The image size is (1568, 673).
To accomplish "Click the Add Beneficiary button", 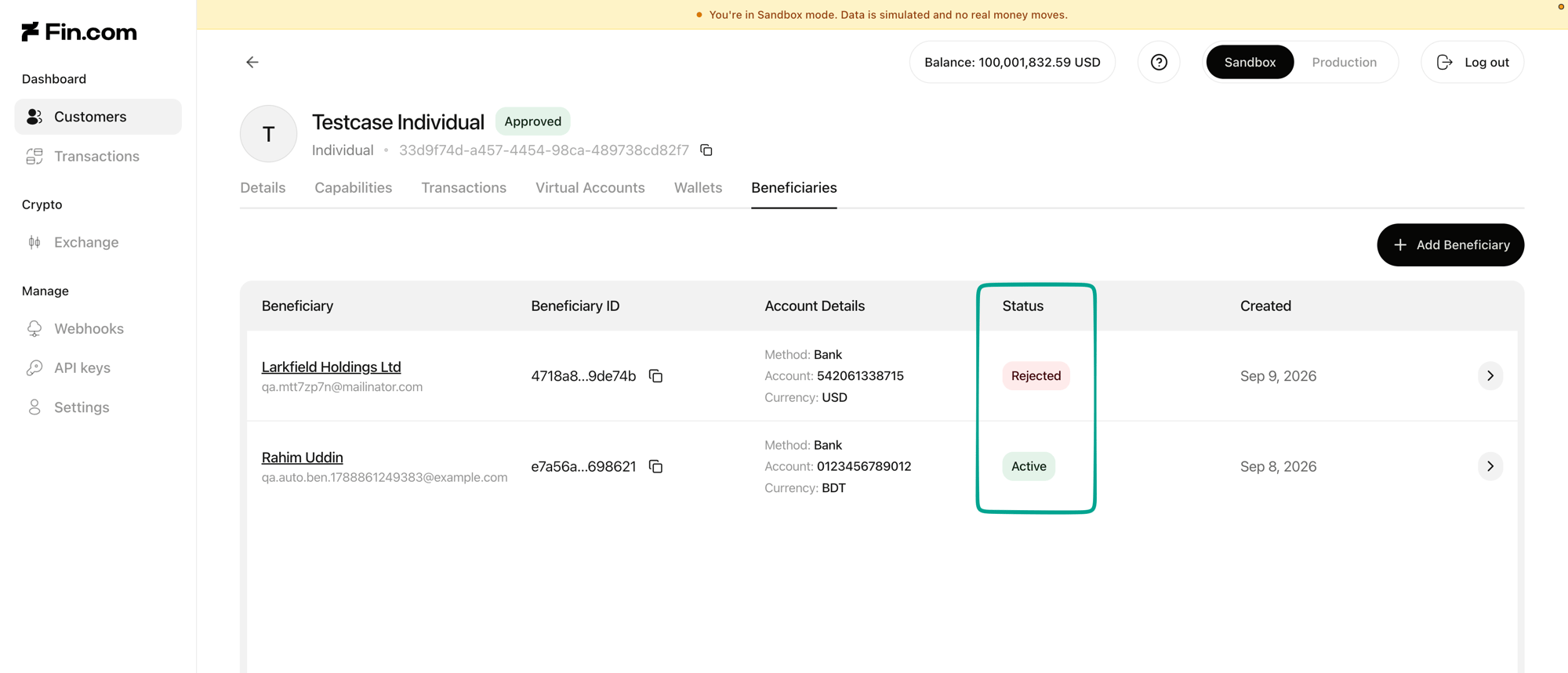I will 1450,245.
